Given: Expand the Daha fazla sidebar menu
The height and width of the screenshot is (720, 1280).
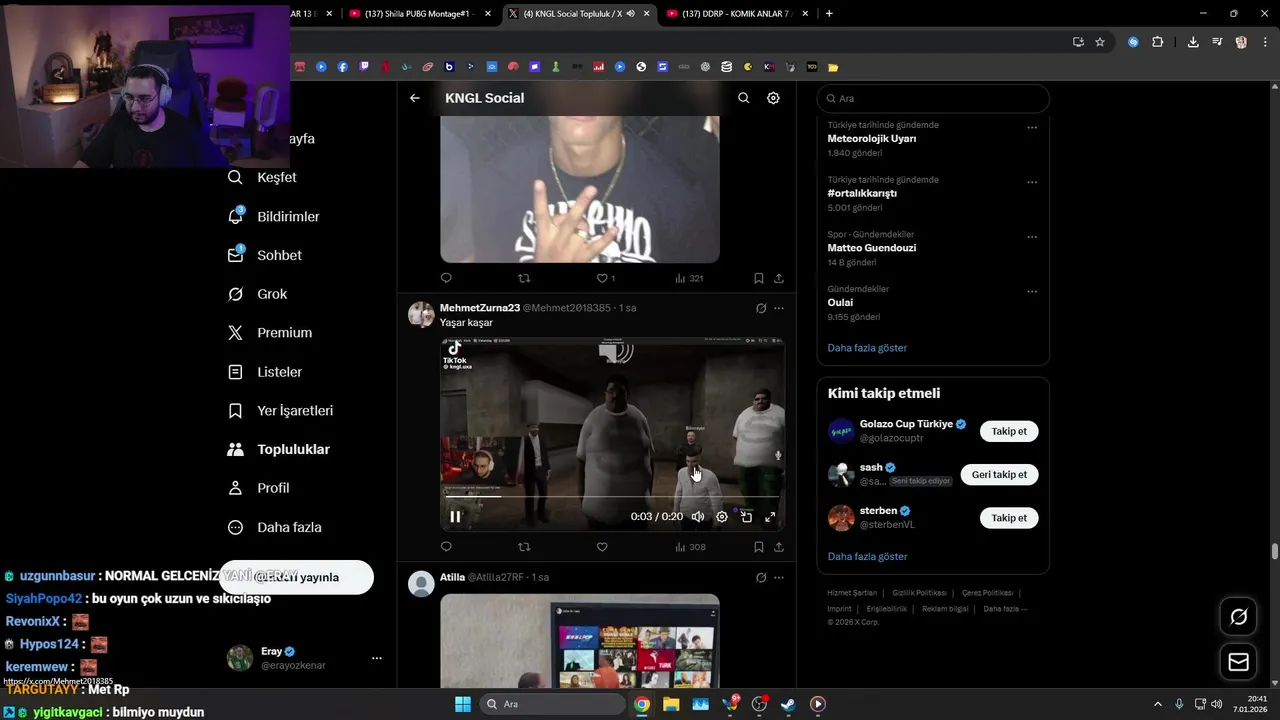Looking at the screenshot, I should pos(275,527).
